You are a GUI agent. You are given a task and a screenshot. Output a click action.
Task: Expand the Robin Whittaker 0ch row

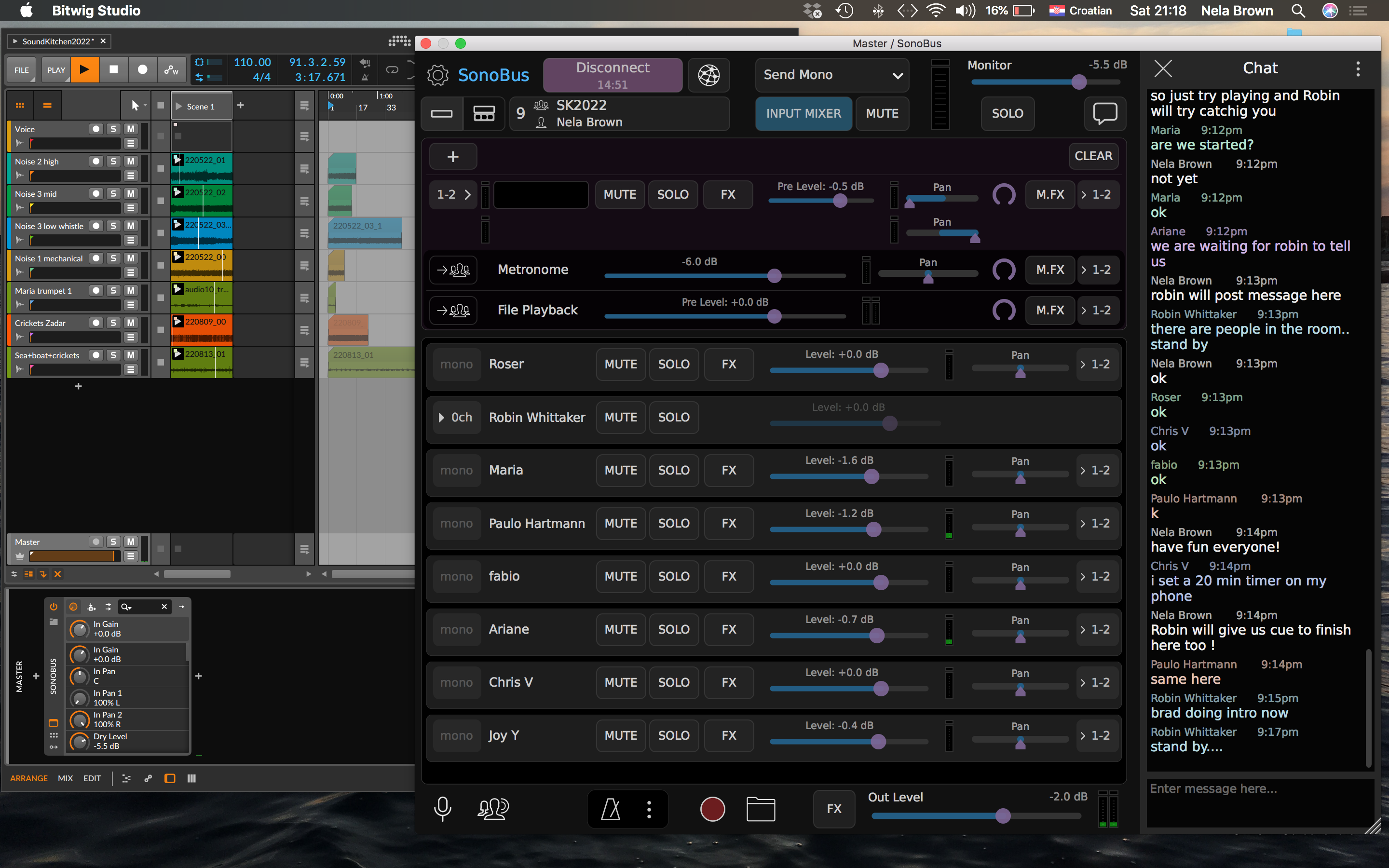(x=456, y=417)
